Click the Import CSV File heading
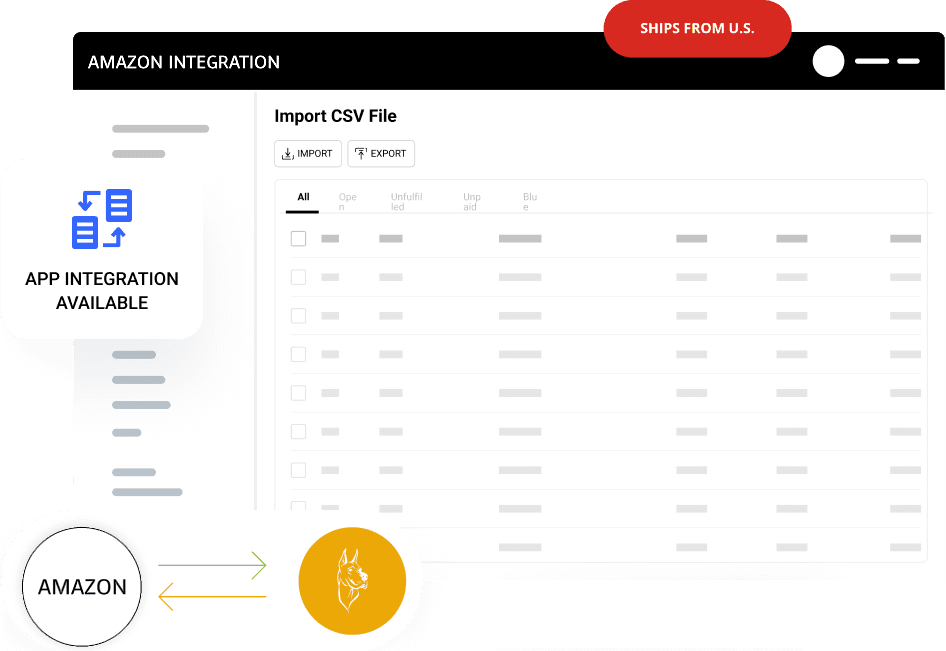This screenshot has width=946, height=651. pos(335,116)
